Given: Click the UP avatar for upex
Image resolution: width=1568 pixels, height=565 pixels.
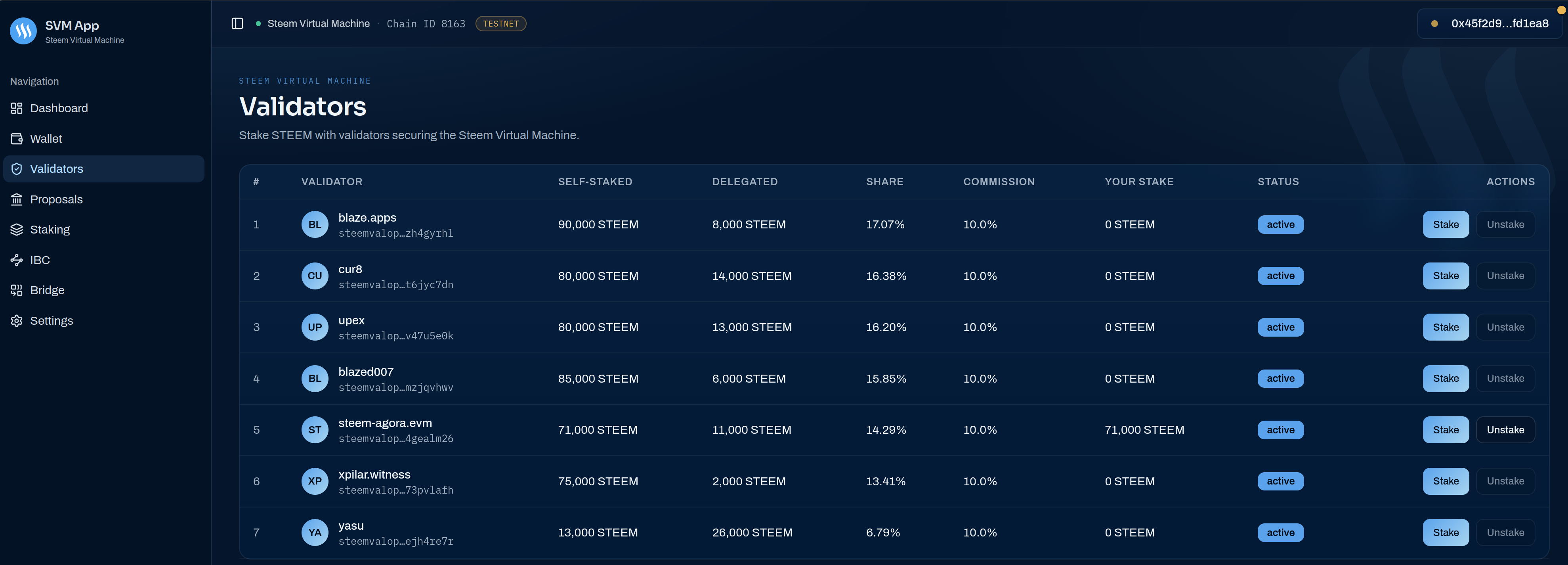Looking at the screenshot, I should click(x=315, y=327).
